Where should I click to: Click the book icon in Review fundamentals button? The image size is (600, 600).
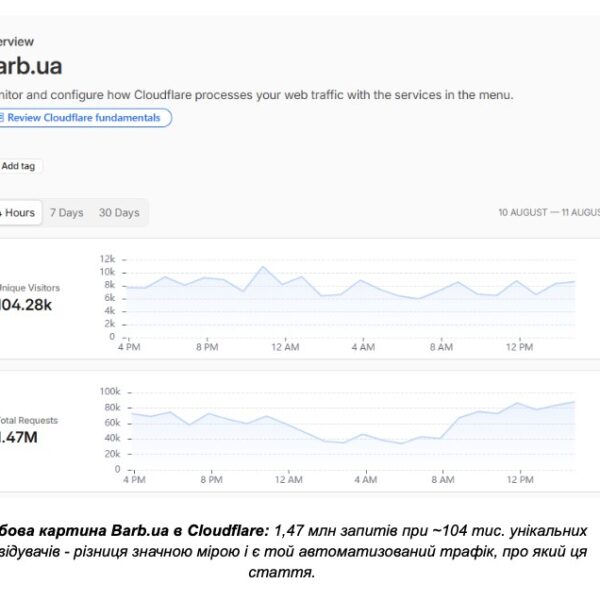pos(2,117)
